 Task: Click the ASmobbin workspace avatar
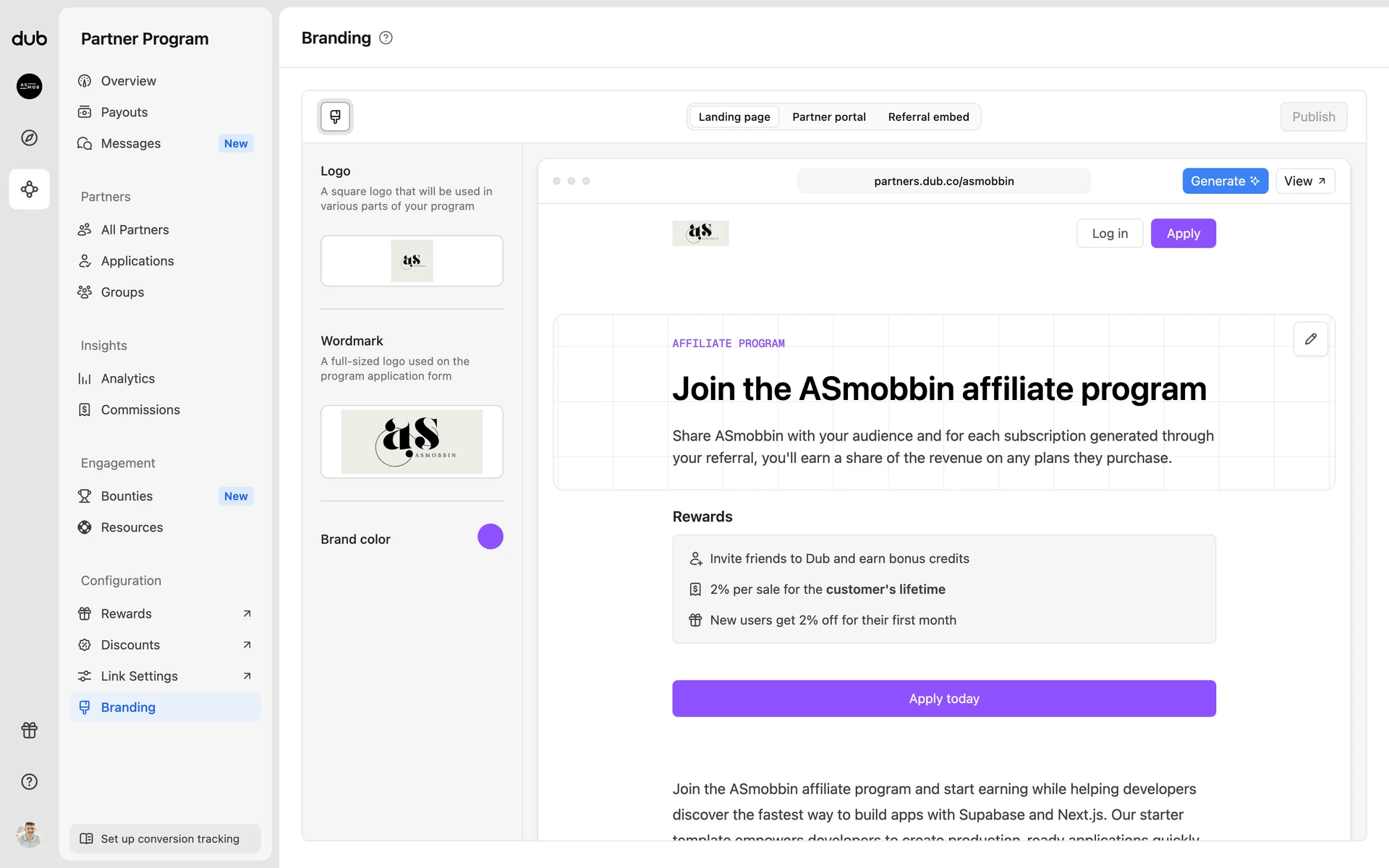click(x=29, y=86)
